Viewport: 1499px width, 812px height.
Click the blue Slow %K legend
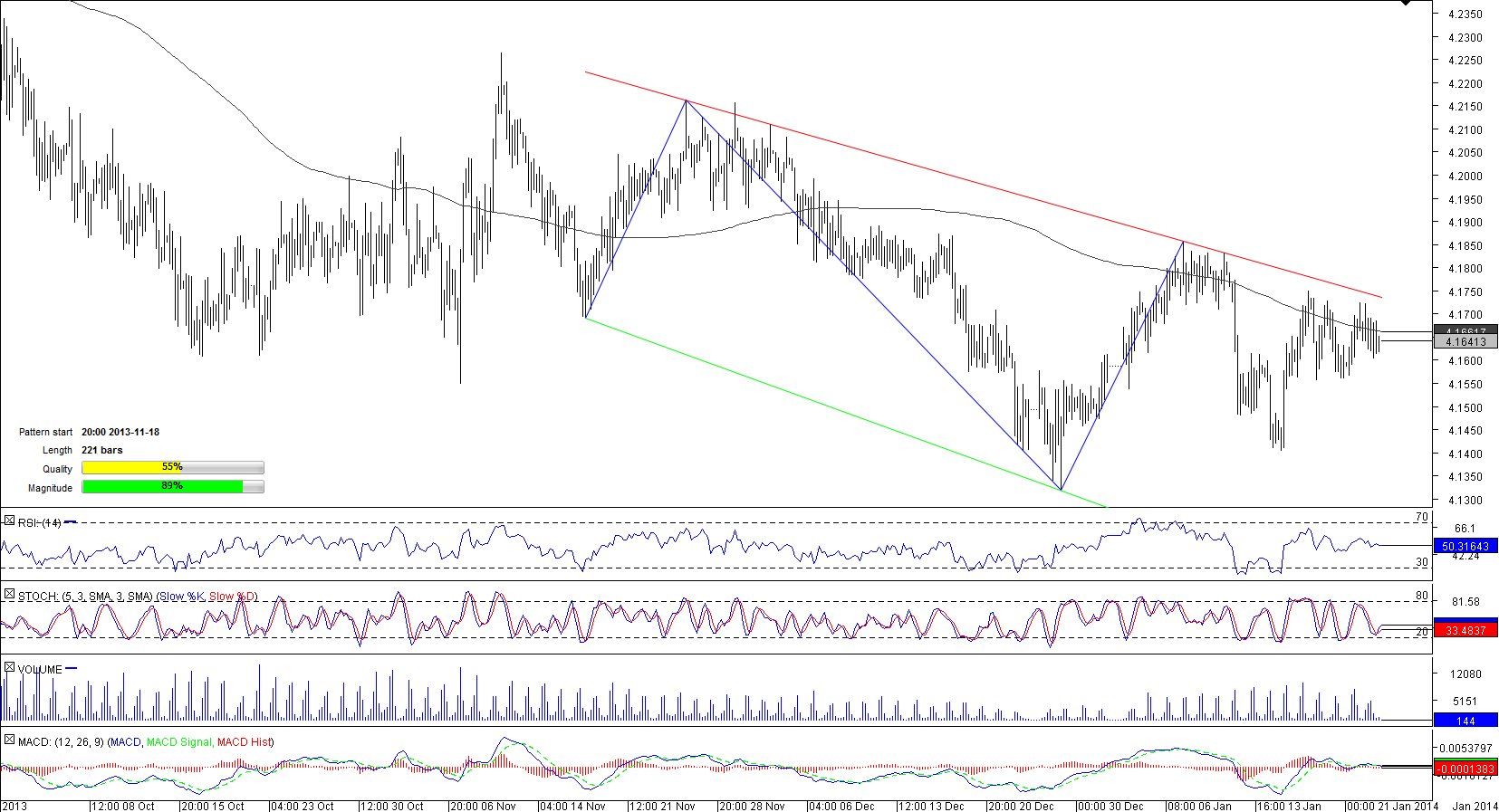[182, 597]
